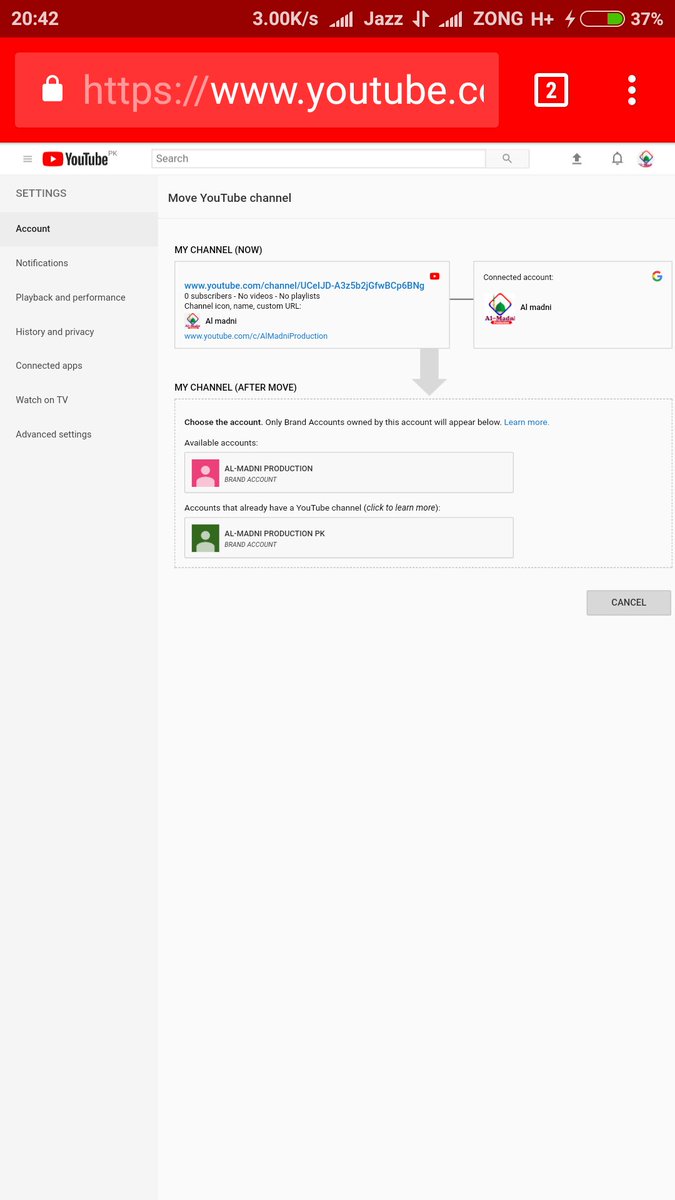
Task: Select AL-MADNI PRODUCTION PK brand account
Action: click(349, 538)
